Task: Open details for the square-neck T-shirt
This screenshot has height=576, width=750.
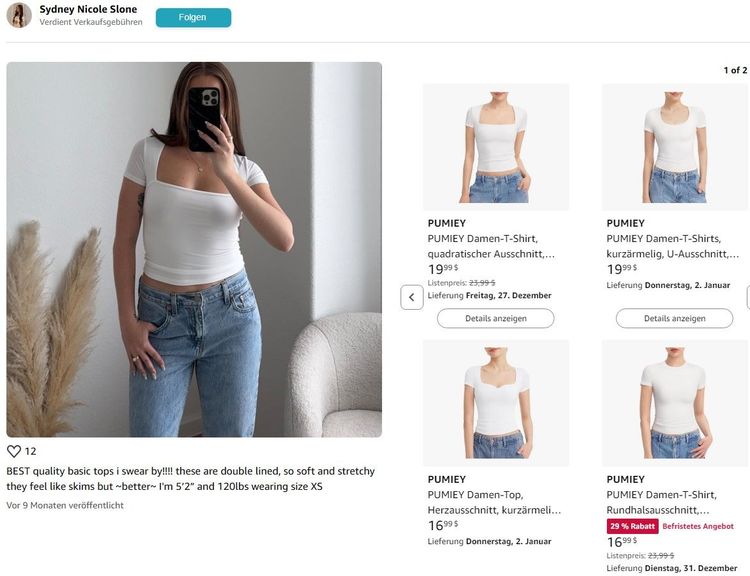Action: coord(495,318)
